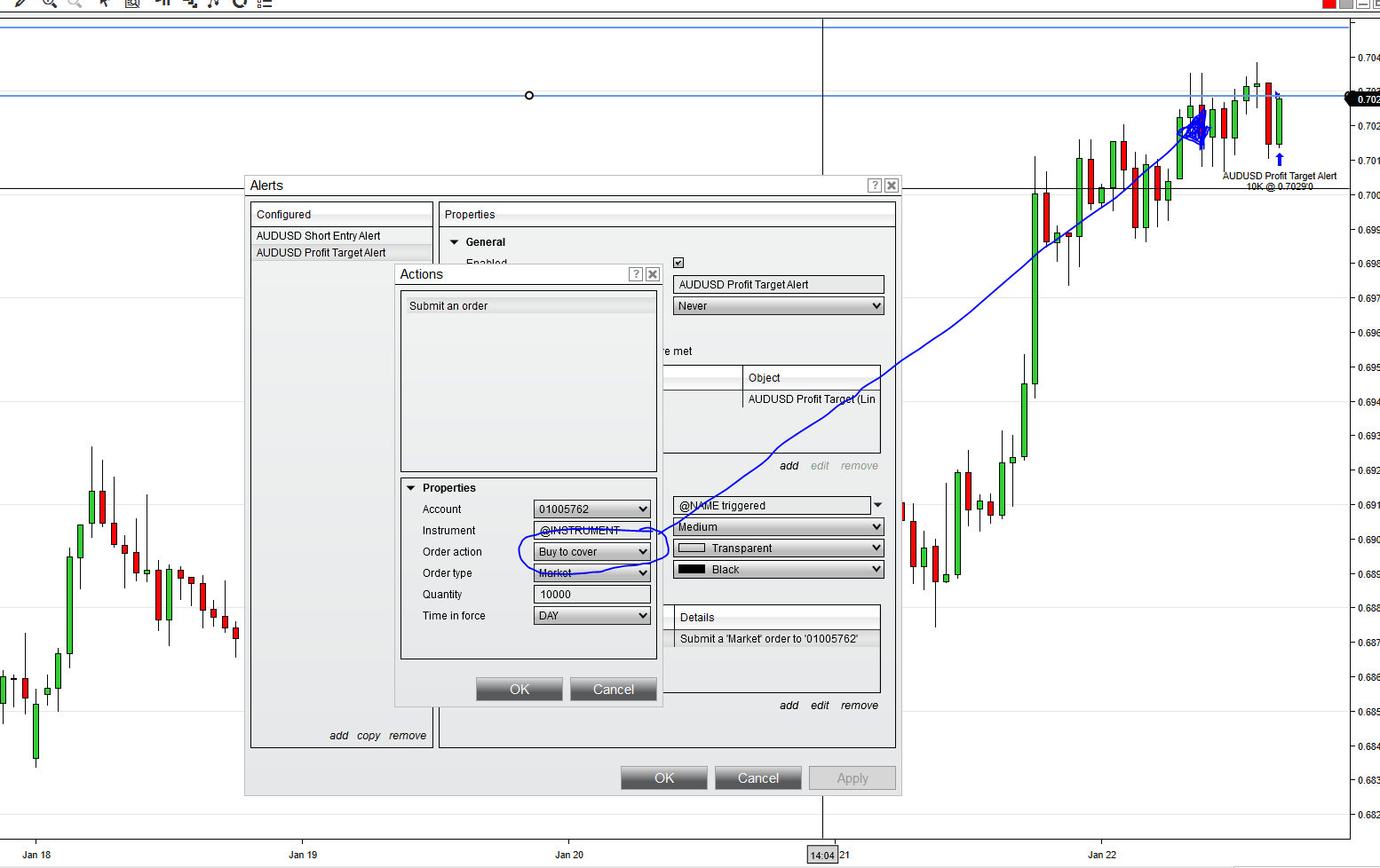Close the Alerts dialog

point(892,185)
